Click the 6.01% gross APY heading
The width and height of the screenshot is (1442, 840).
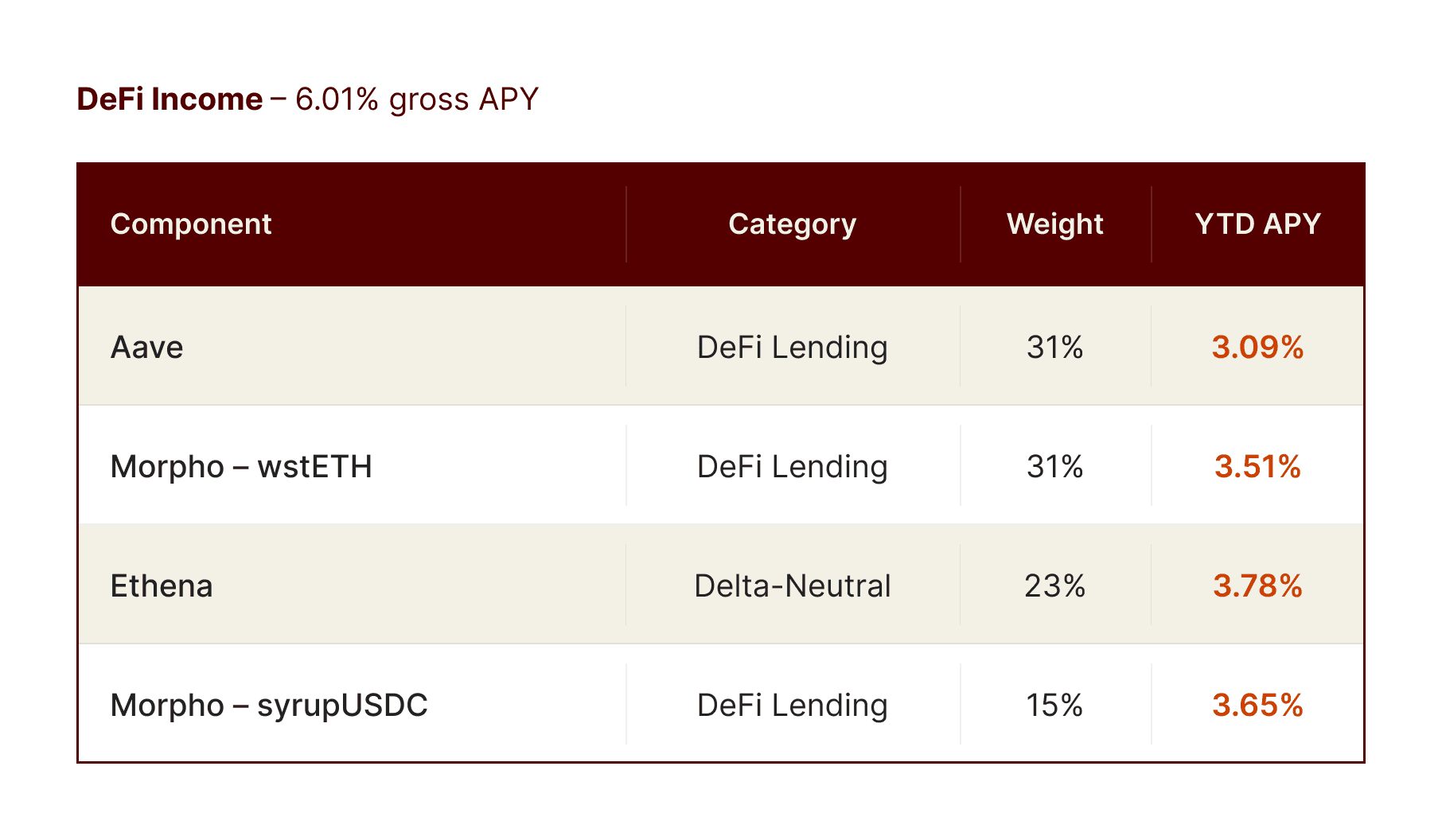(417, 99)
